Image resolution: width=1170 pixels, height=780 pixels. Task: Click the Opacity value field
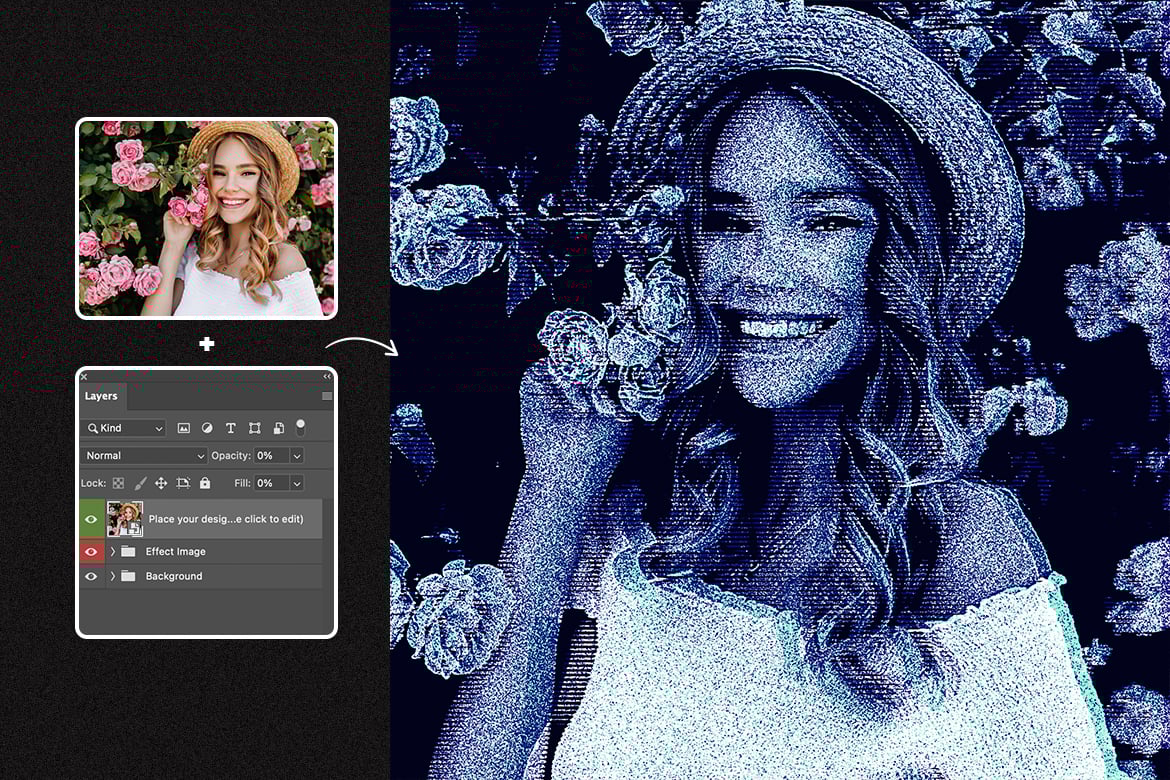tap(271, 455)
